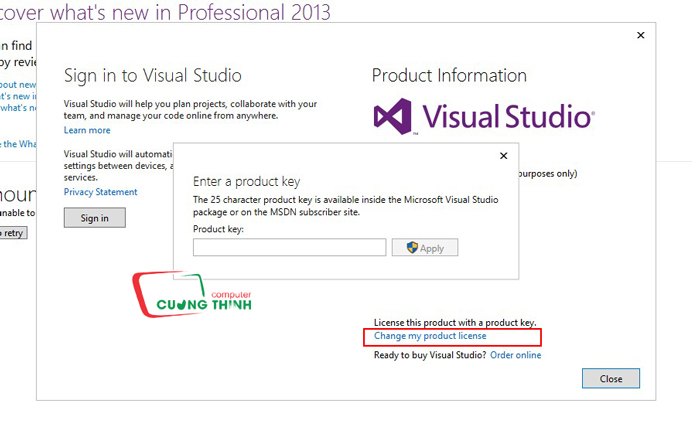Click the Apply button with shield icon
Screen dimensions: 700x422
pos(425,248)
